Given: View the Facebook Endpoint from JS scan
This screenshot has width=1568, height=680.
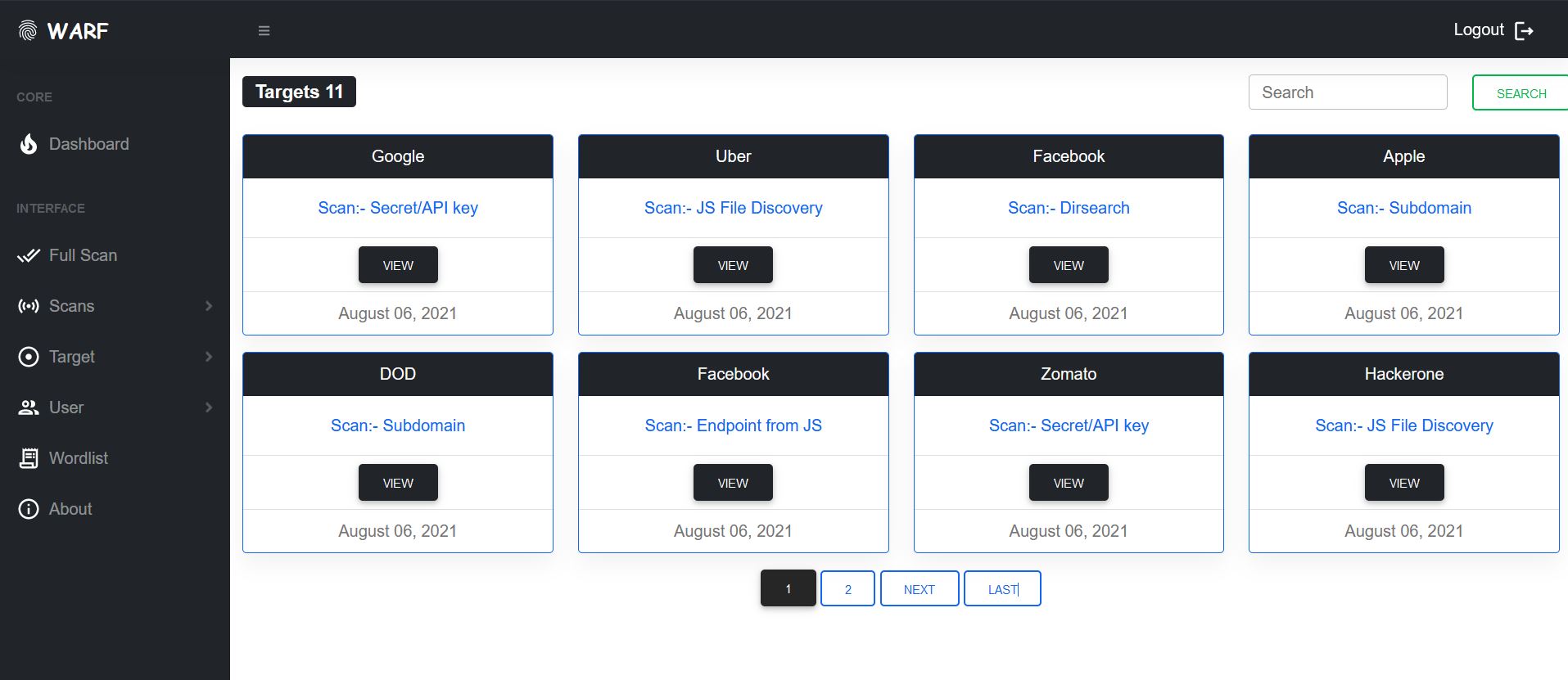Looking at the screenshot, I should [733, 483].
